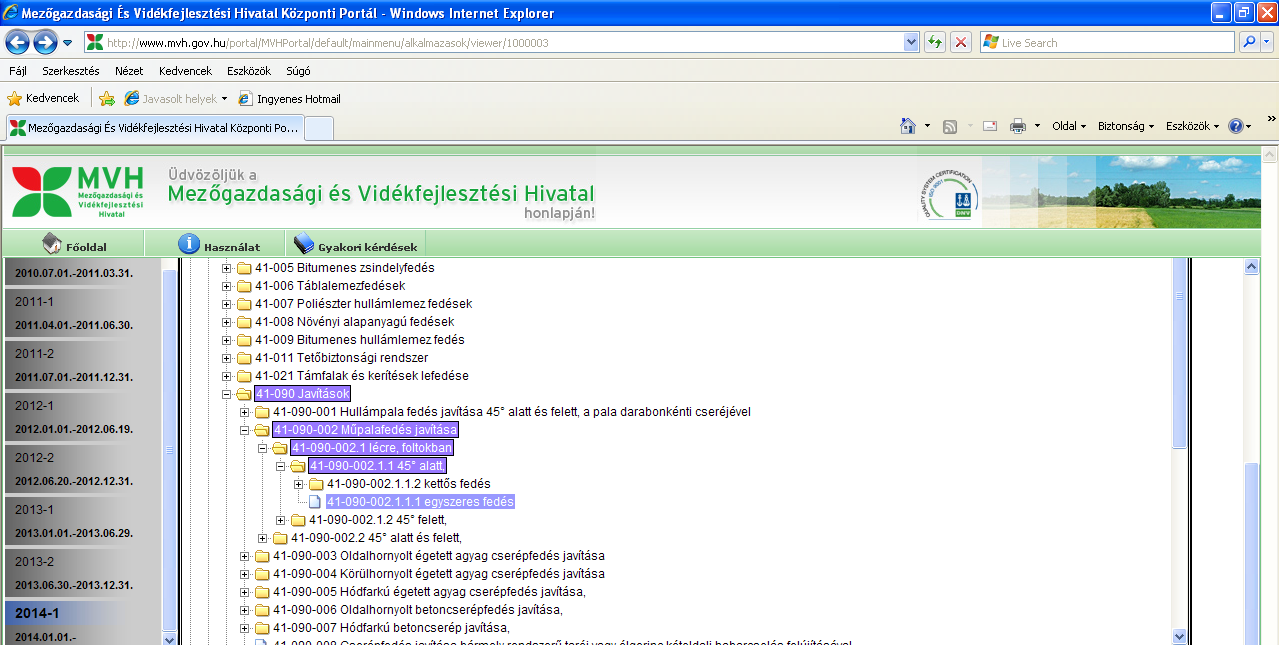The width and height of the screenshot is (1279, 645).
Task: Select 41-007 Poliészter hullámlemez fedések
Action: (363, 304)
